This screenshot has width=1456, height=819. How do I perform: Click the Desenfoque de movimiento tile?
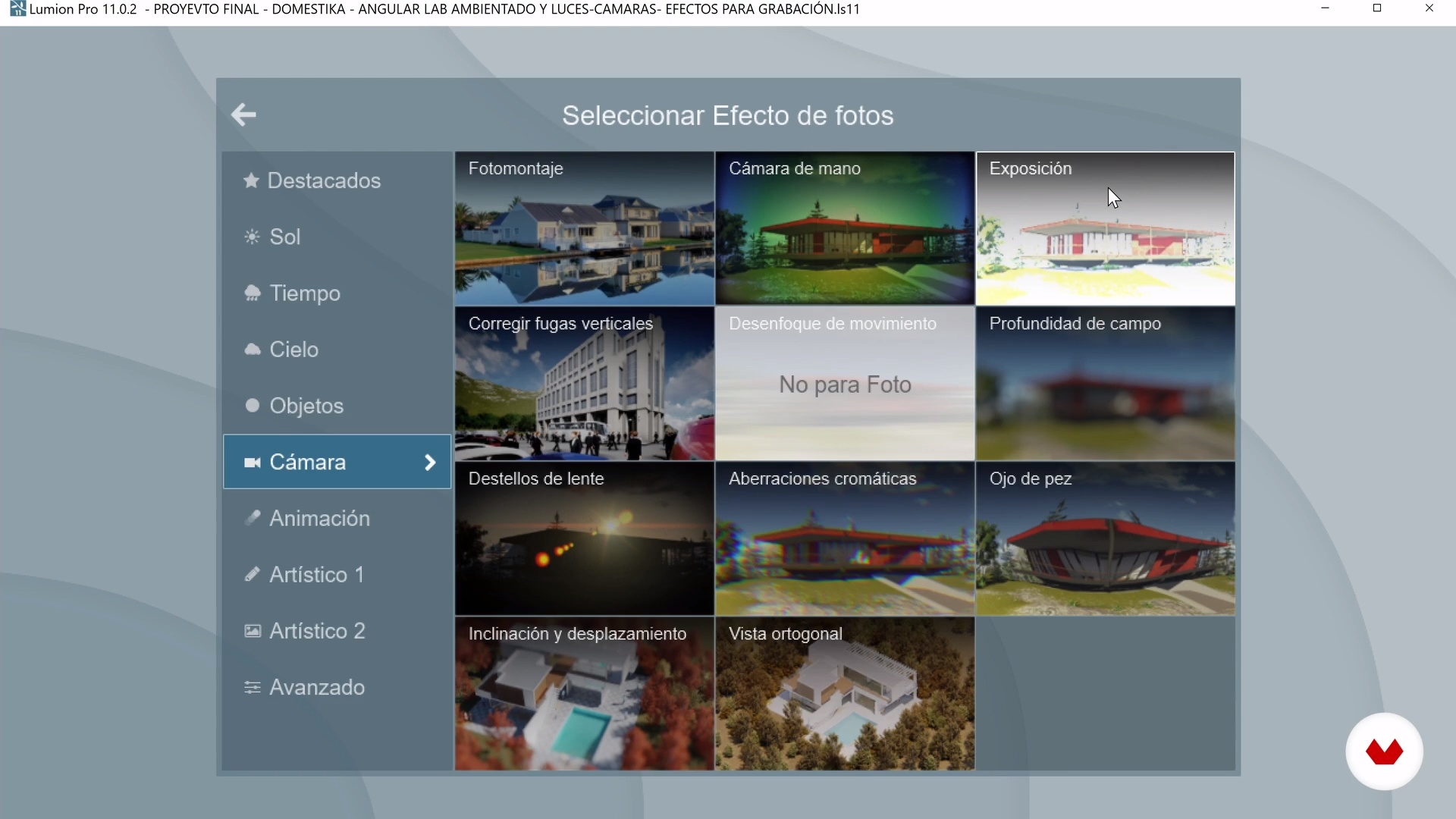845,384
